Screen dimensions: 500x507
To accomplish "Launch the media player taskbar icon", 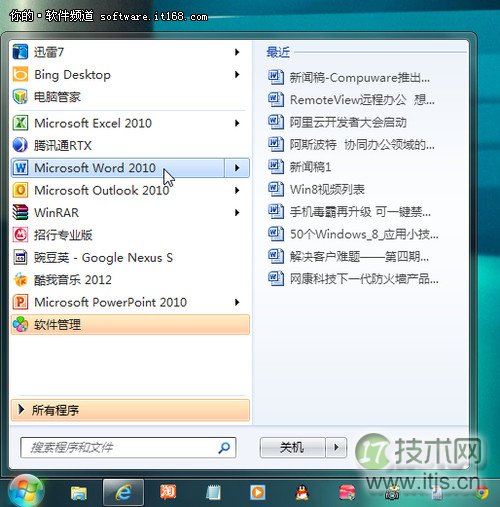I will click(258, 492).
